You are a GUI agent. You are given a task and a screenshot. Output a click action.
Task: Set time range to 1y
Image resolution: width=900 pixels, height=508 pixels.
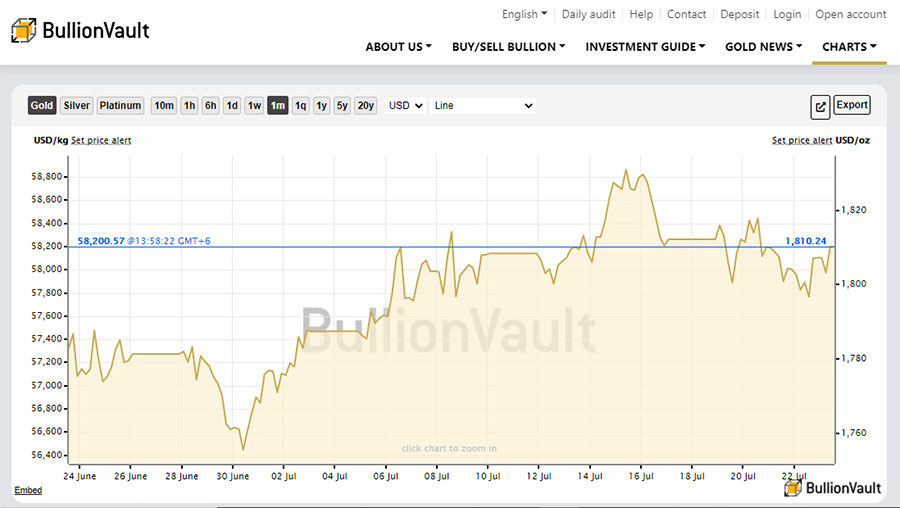(321, 106)
